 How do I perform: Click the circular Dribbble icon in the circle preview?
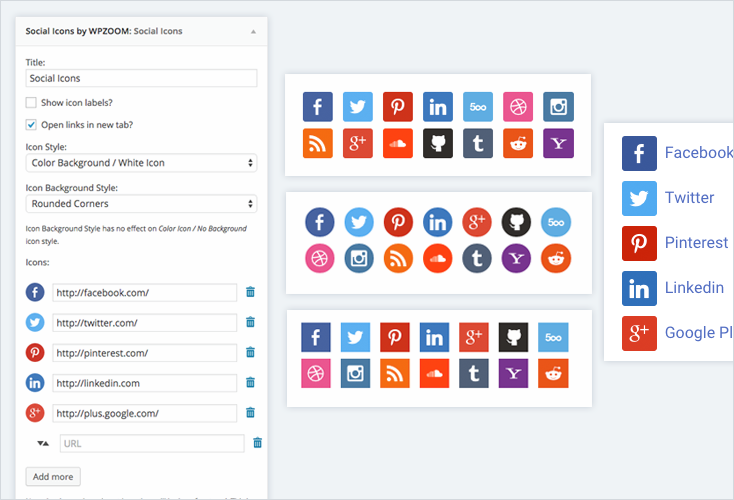click(x=320, y=258)
